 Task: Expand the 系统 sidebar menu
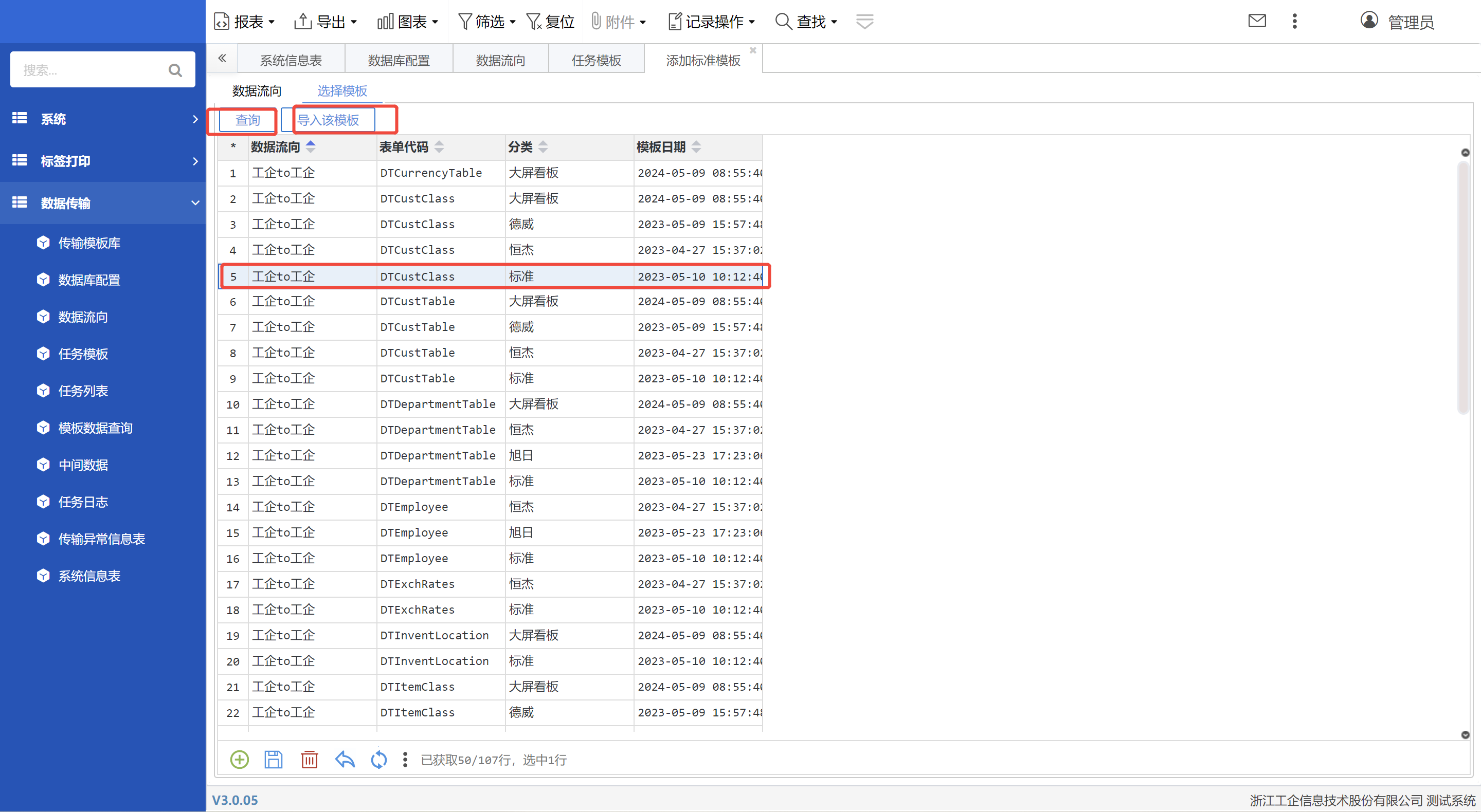[103, 119]
